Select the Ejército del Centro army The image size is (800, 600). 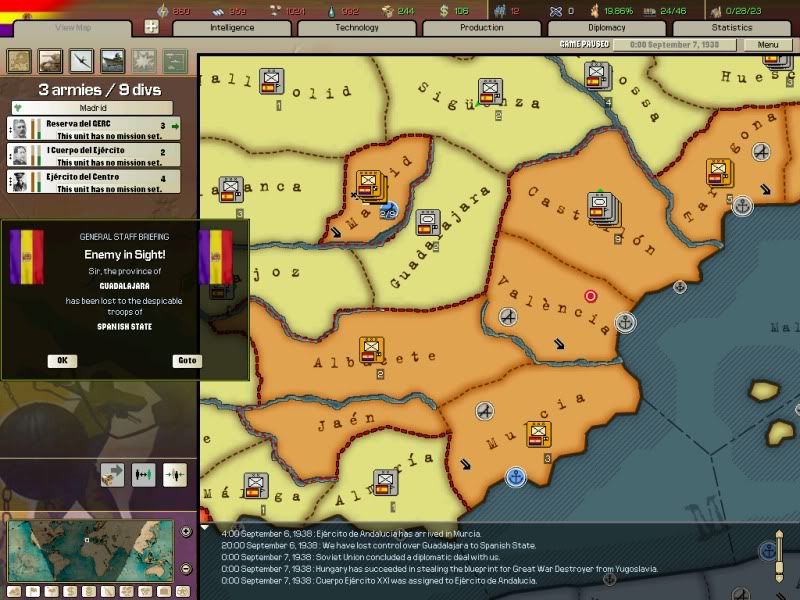[x=93, y=182]
